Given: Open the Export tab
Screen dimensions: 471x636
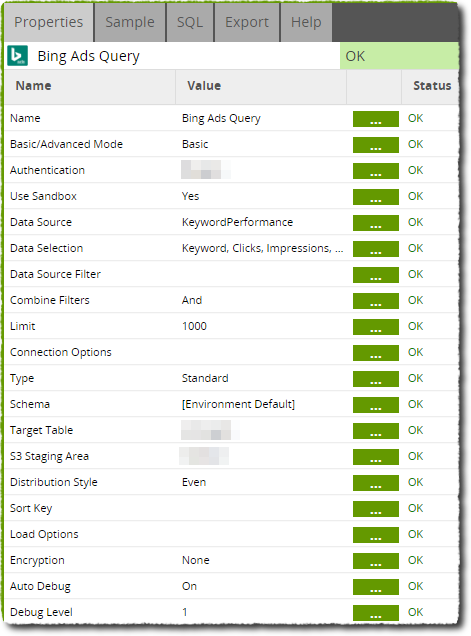Looking at the screenshot, I should point(247,22).
